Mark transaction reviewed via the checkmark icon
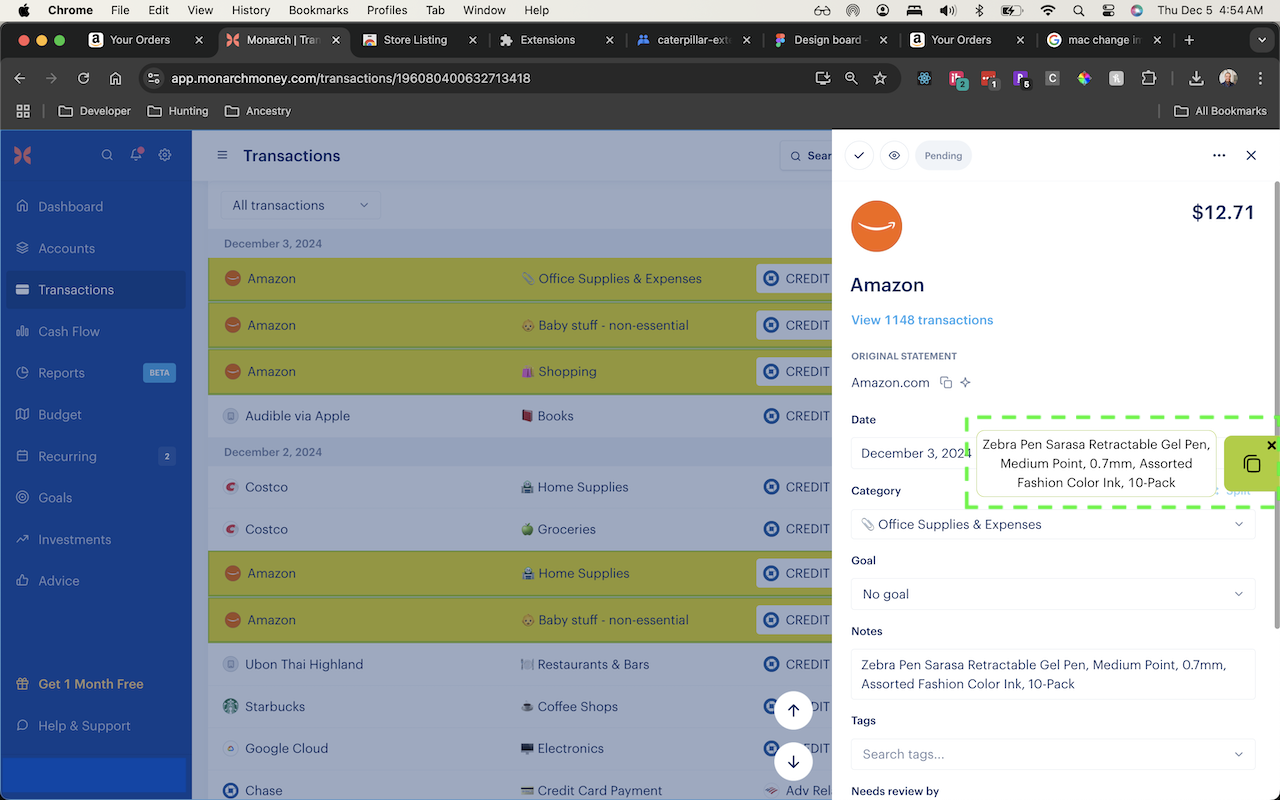The height and width of the screenshot is (800, 1280). [x=859, y=155]
